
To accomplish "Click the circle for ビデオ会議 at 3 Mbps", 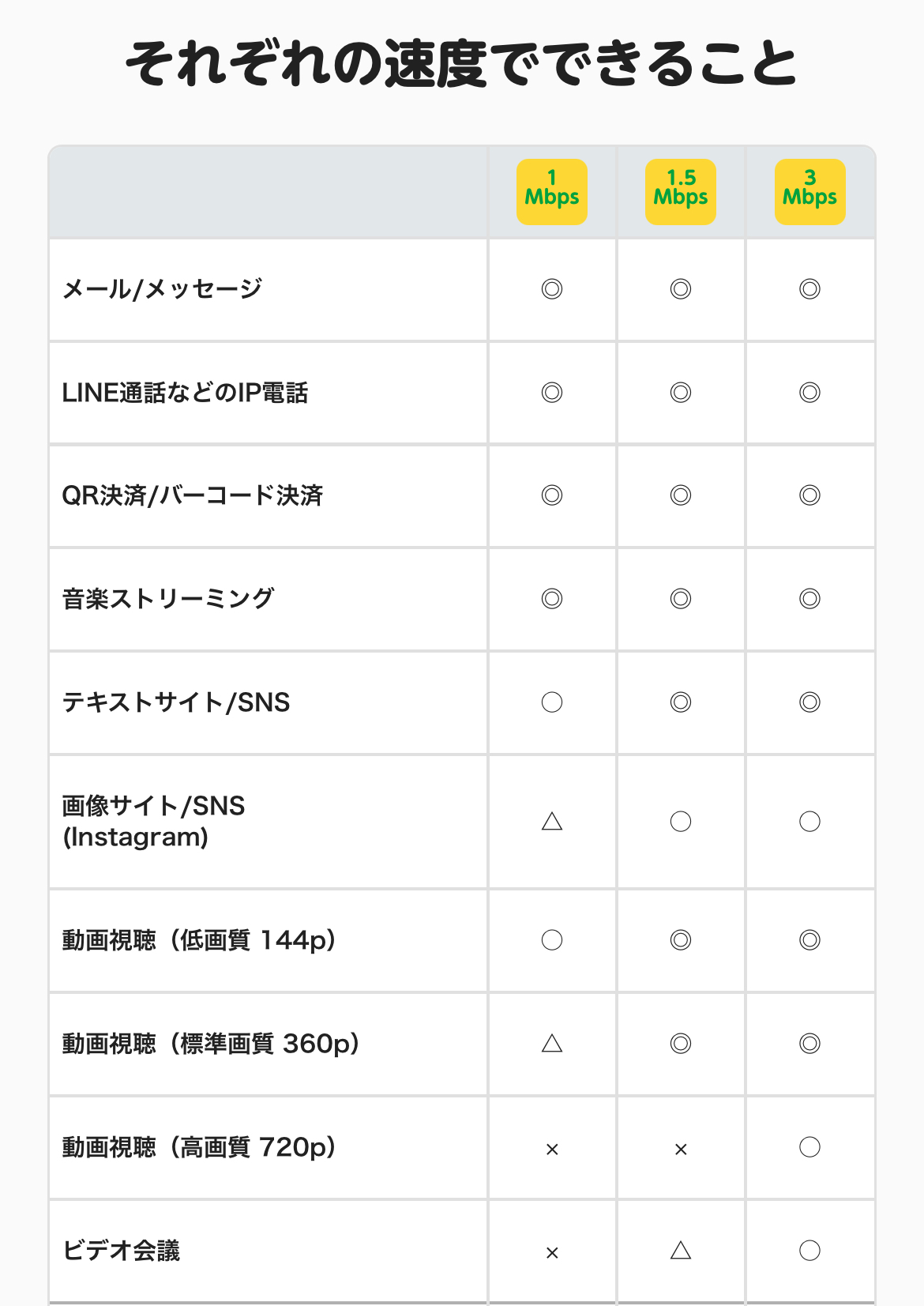I will (x=809, y=1251).
